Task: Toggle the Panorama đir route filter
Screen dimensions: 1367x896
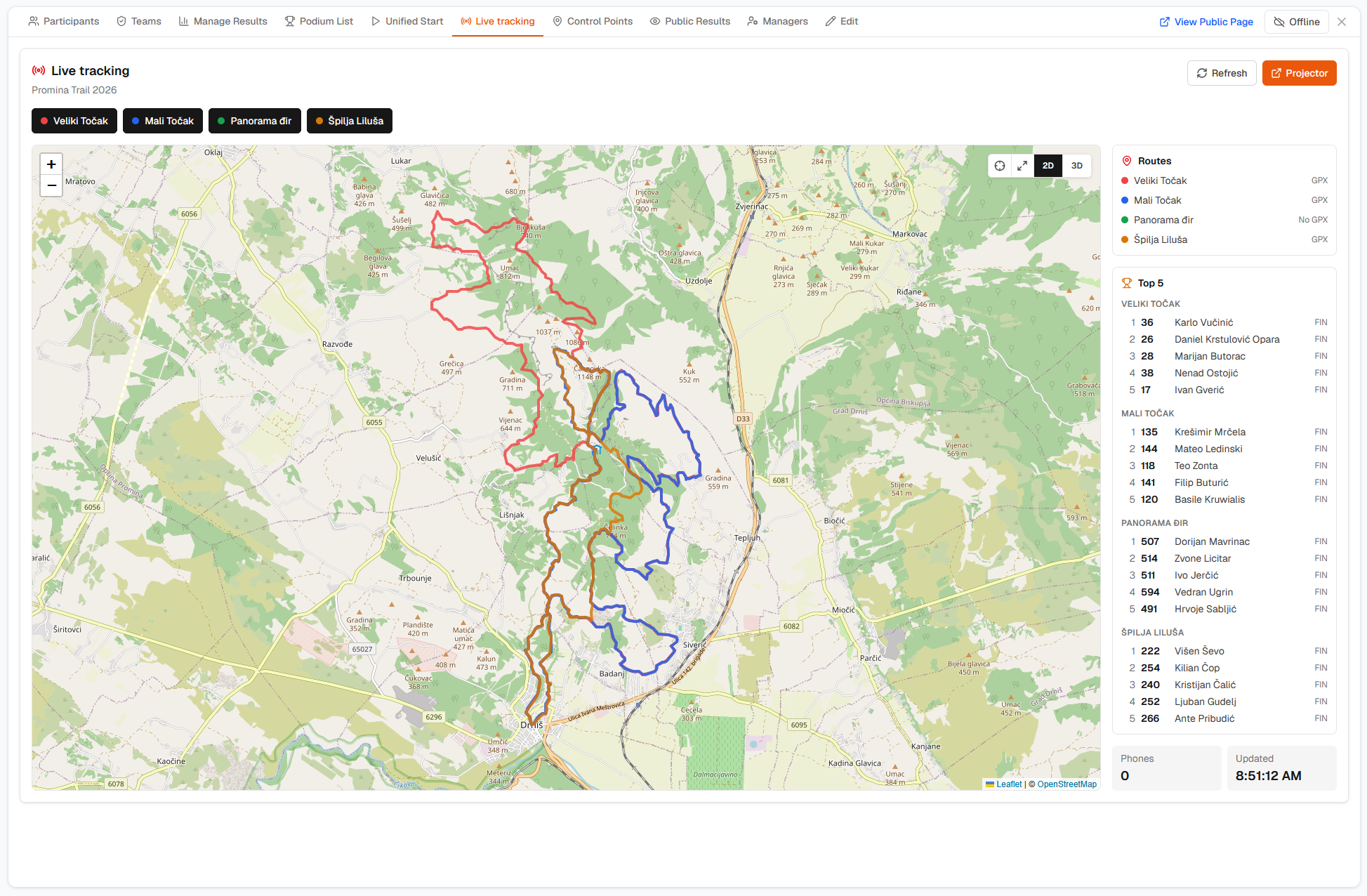Action: 255,121
